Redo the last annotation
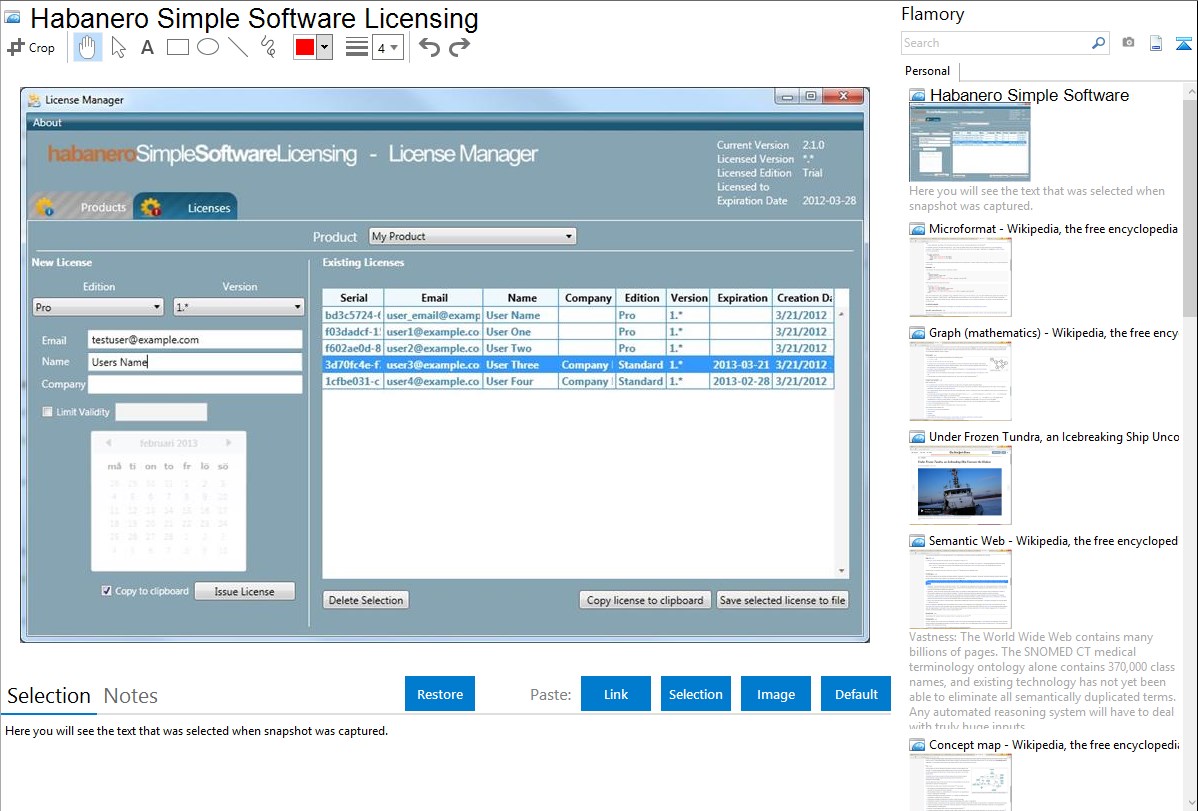The height and width of the screenshot is (811, 1198). (x=459, y=47)
